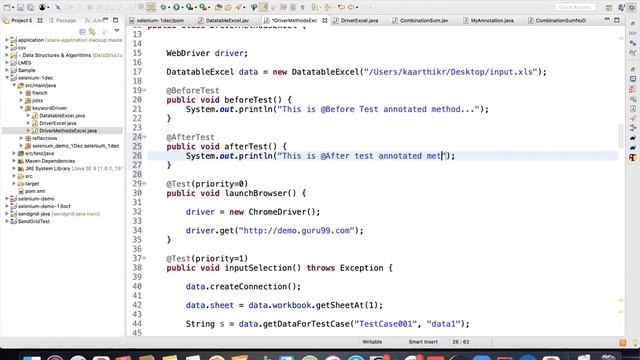Expand the csv project node
Image resolution: width=640 pixels, height=360 pixels.
coord(7,47)
